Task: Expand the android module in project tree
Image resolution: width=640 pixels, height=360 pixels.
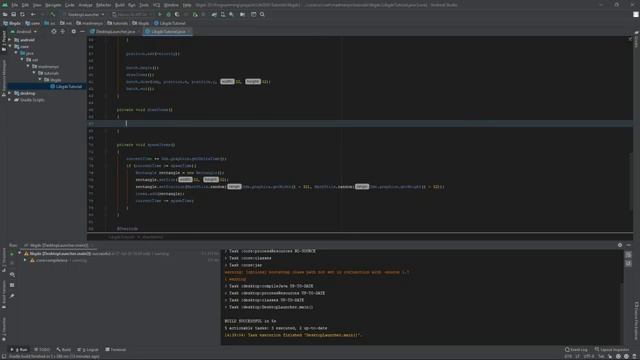Action: [x=10, y=40]
